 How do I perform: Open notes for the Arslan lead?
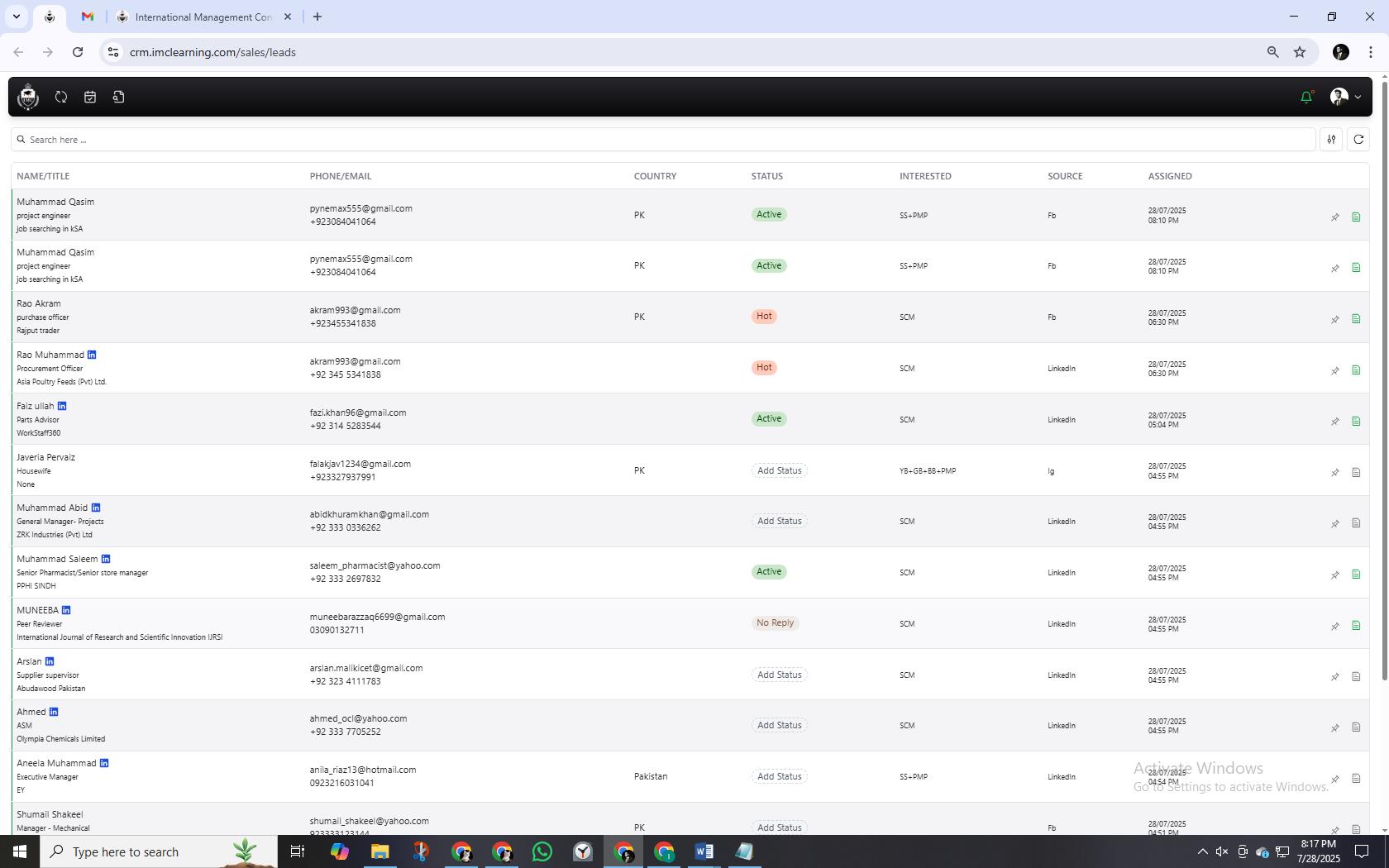1356,677
